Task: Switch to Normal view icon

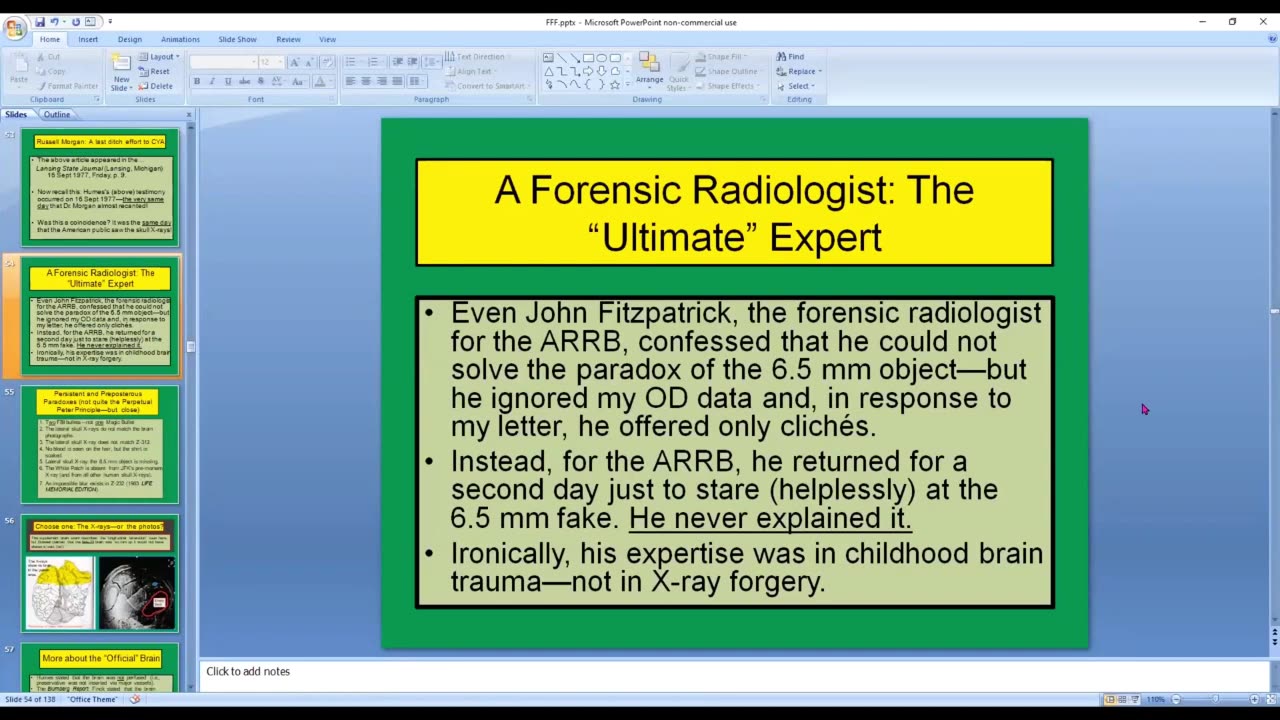Action: click(x=1110, y=699)
